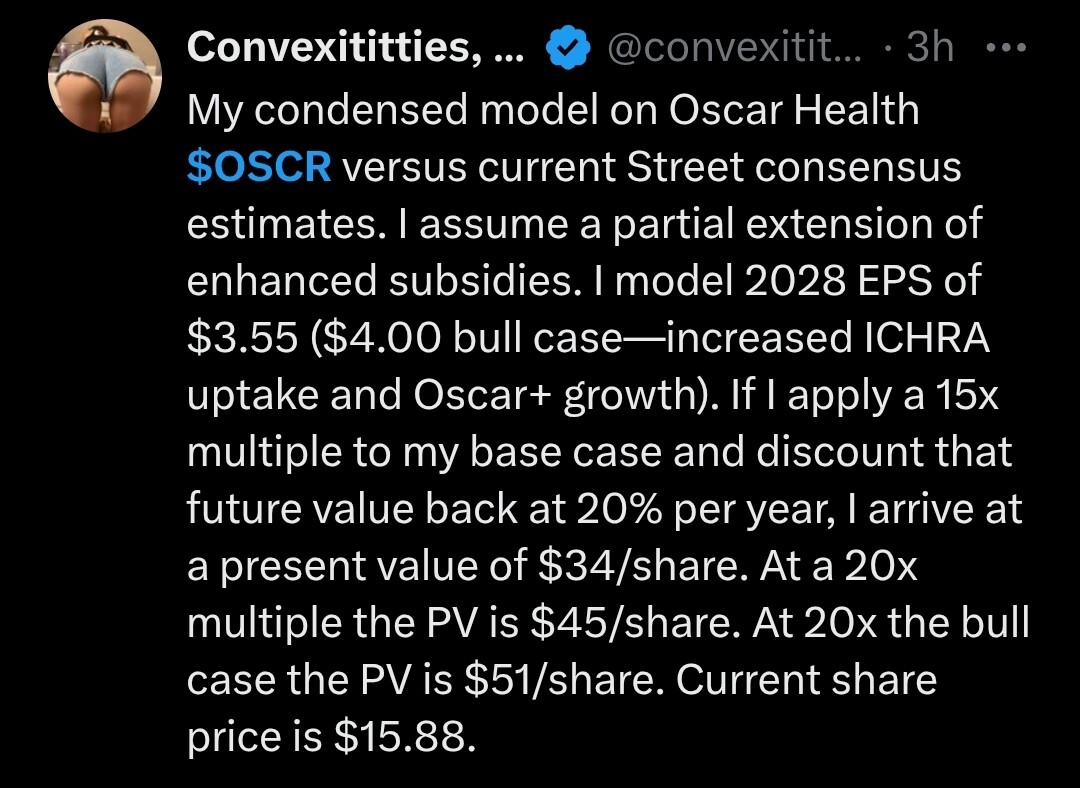
Task: Open the author's bold display name
Action: [x=356, y=48]
